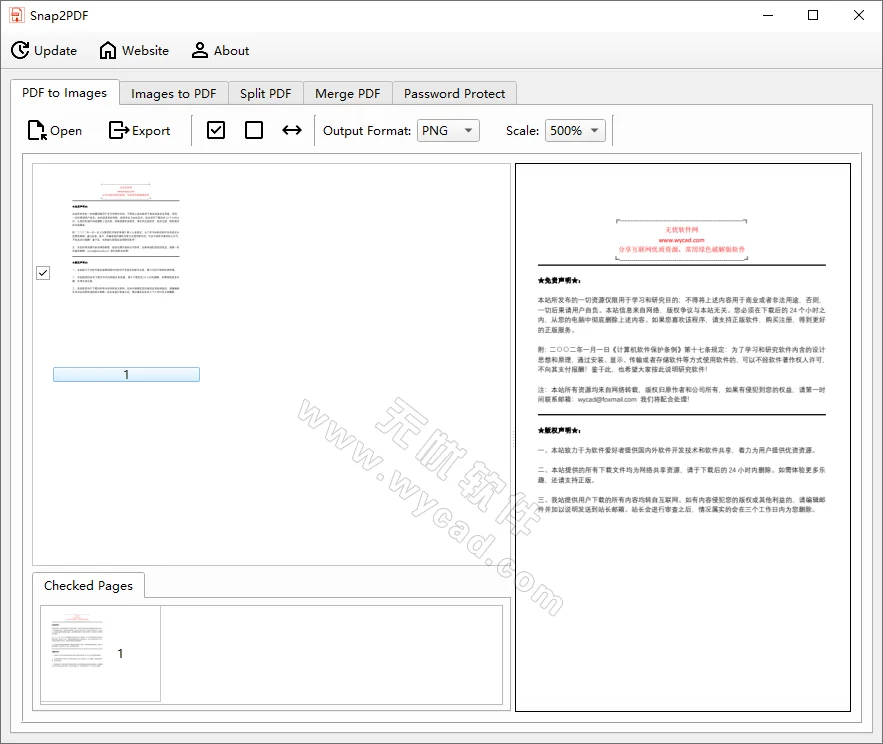The height and width of the screenshot is (744, 883).
Task: Change PNG output format via its dropdown arrow
Action: (x=468, y=130)
